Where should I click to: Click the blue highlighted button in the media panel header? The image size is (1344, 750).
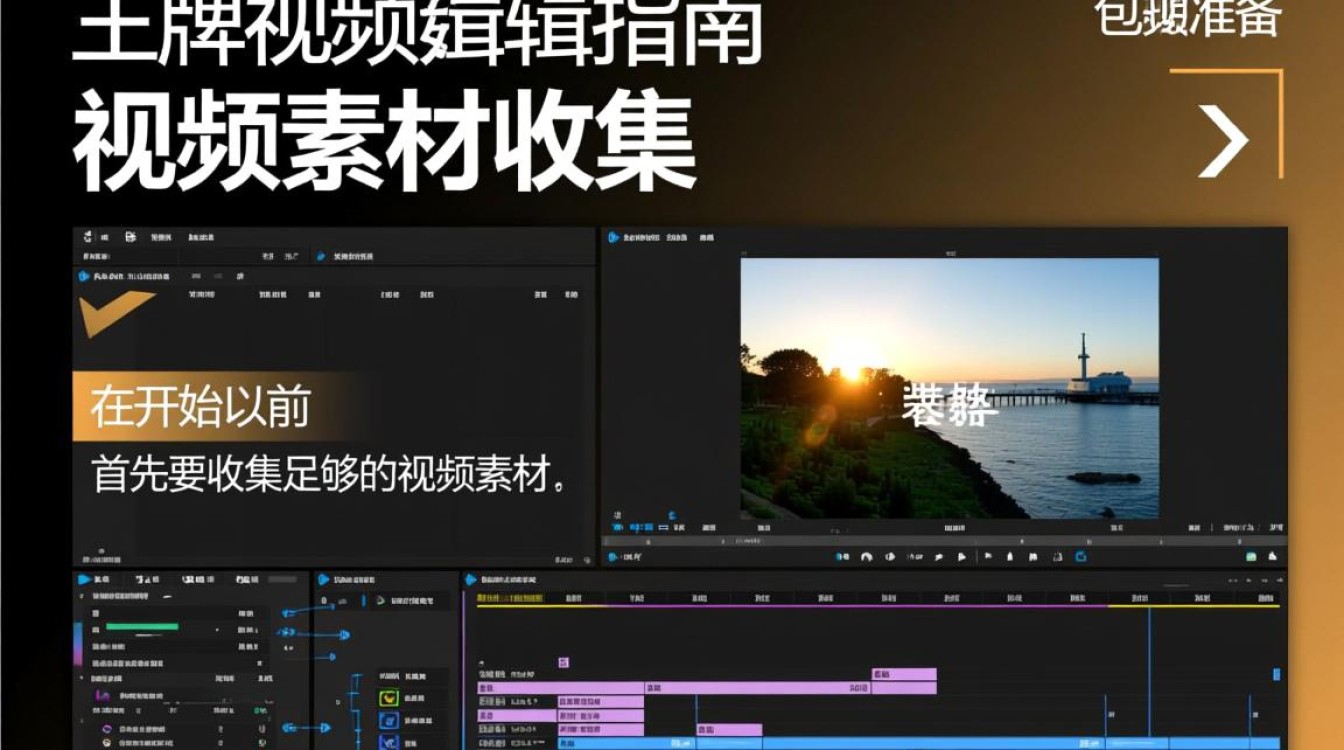coord(320,256)
